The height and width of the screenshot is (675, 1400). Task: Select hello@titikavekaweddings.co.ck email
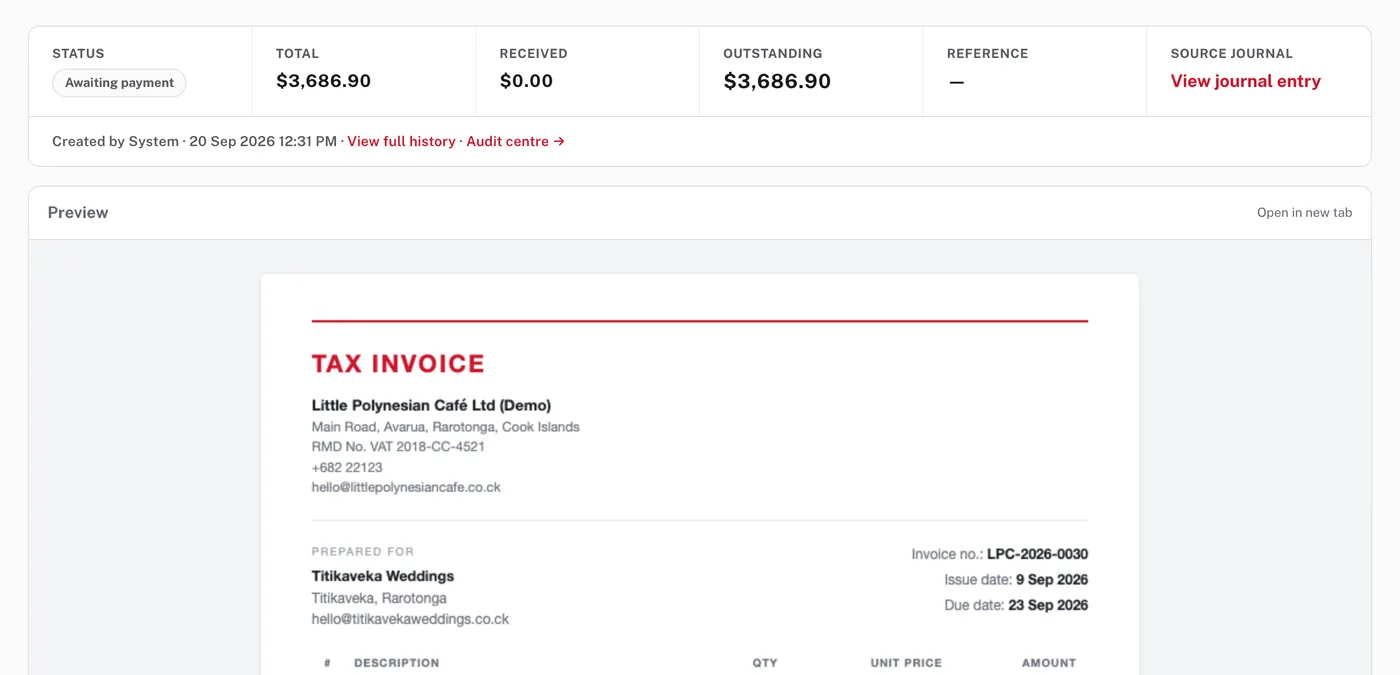tap(410, 619)
